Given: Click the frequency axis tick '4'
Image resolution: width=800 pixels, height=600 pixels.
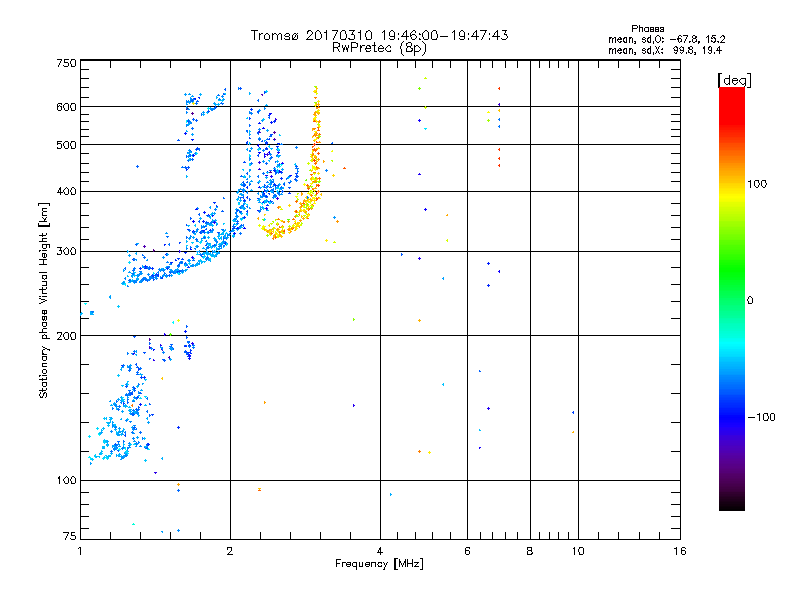Looking at the screenshot, I should pyautogui.click(x=380, y=551).
